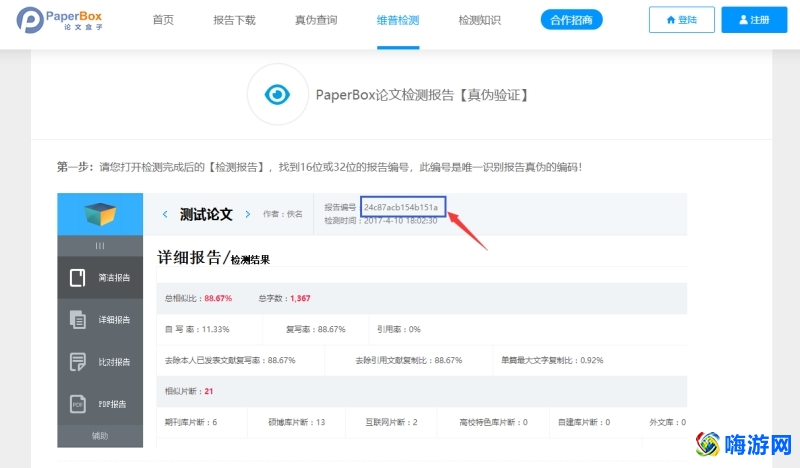Click 自建库片断 0 cell
800x468 pixels.
tap(584, 422)
